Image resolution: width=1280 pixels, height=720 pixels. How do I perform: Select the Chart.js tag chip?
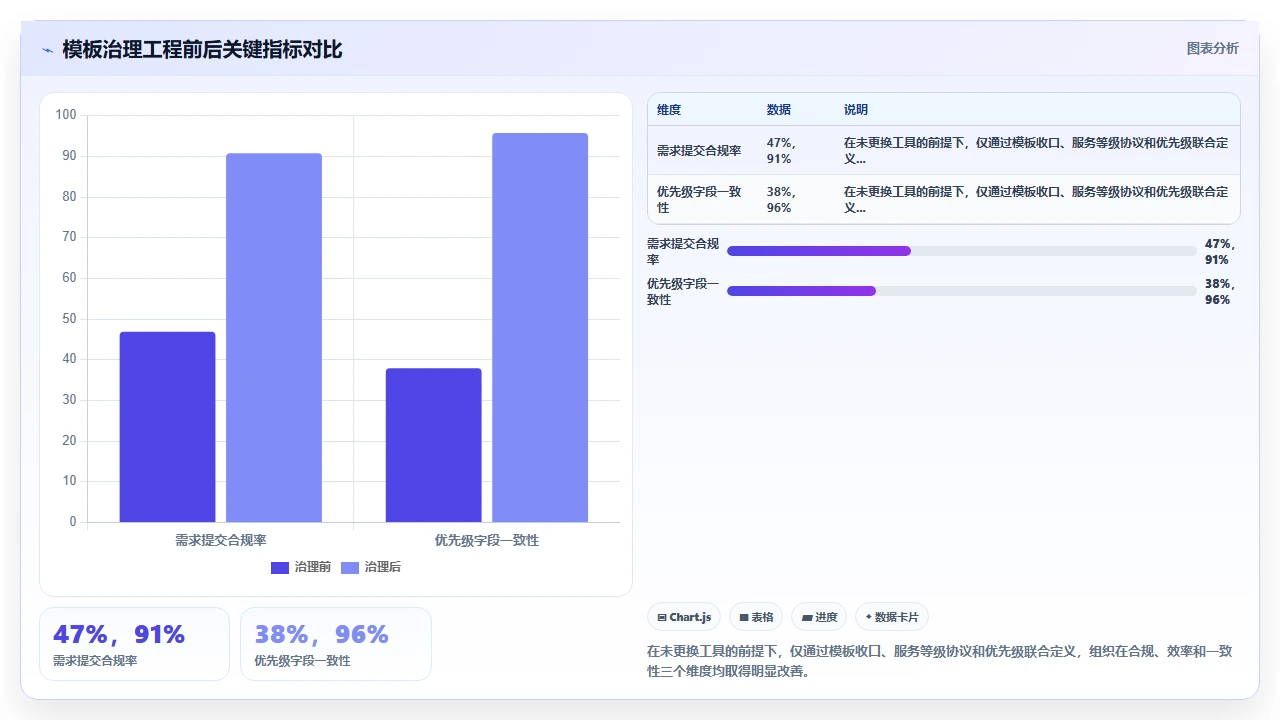click(685, 617)
